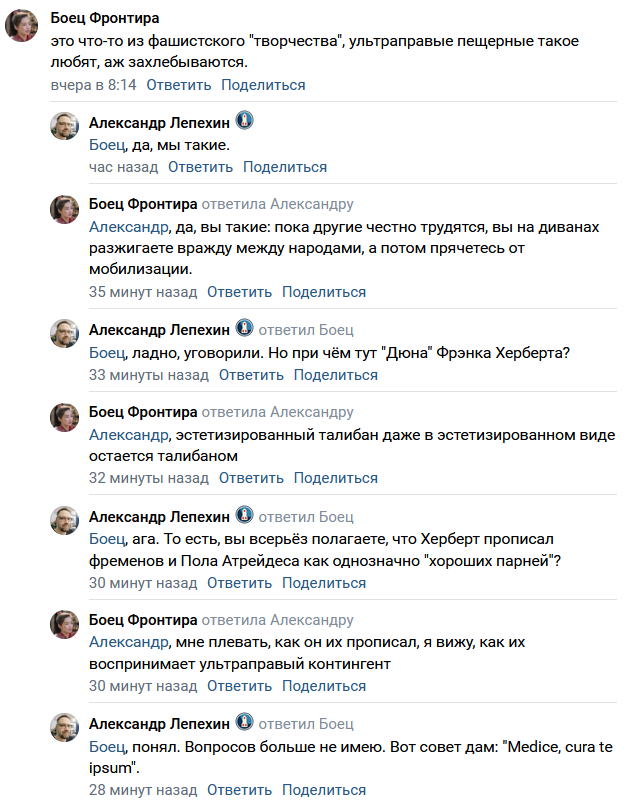Click badge icon in the 33 minutes ago reply
Image resolution: width=634 pixels, height=803 pixels.
pyautogui.click(x=244, y=328)
